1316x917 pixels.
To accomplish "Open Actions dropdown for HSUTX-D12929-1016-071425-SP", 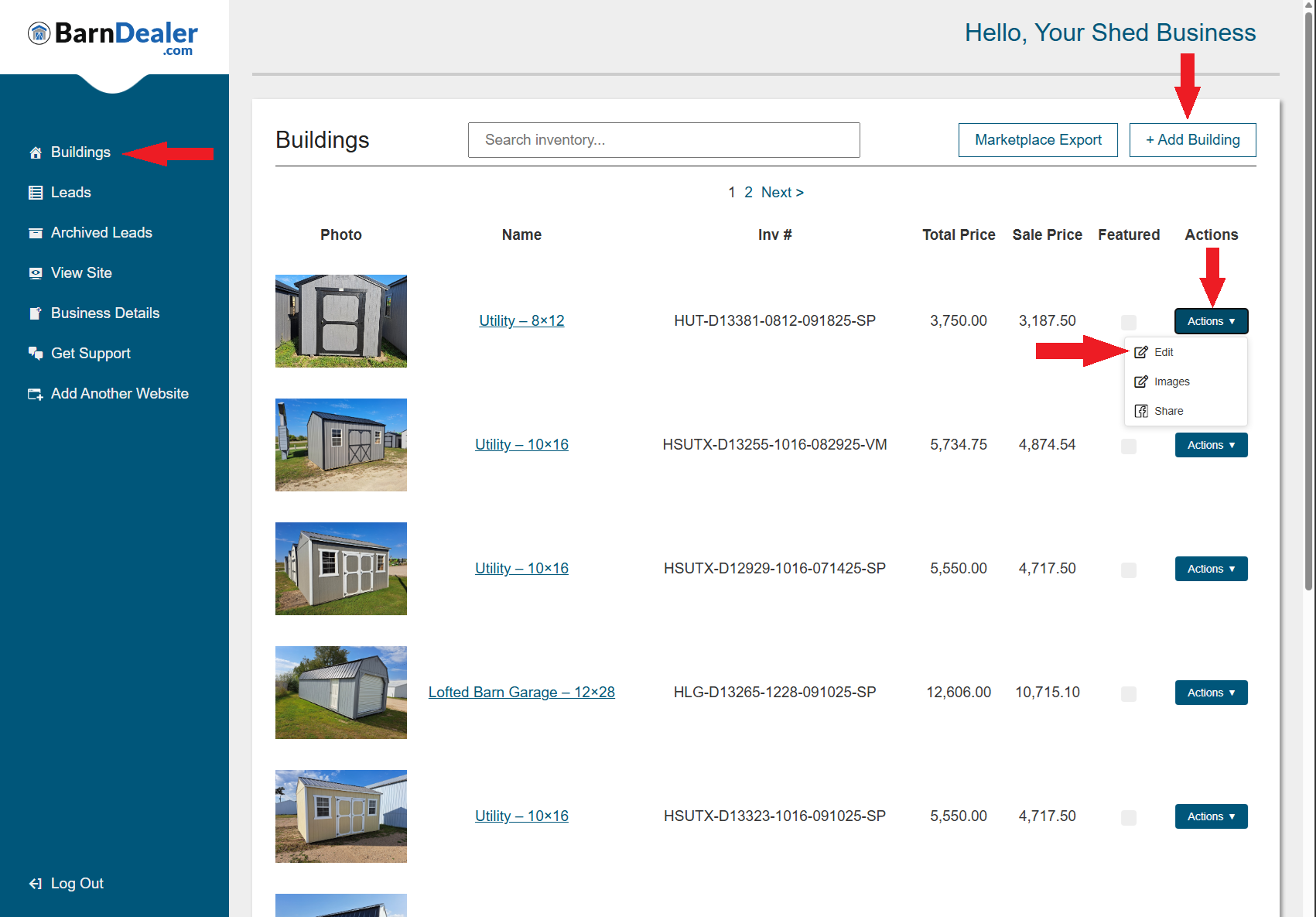I will coord(1211,569).
